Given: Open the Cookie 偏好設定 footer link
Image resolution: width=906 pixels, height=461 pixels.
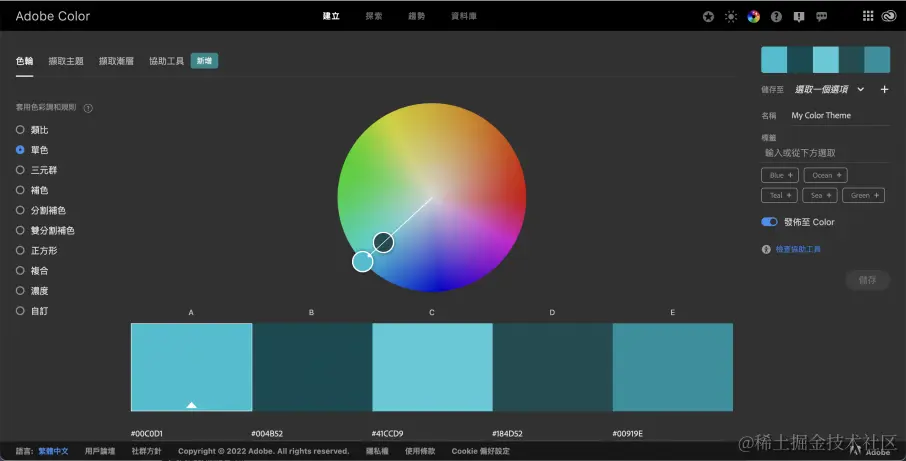Looking at the screenshot, I should [x=481, y=451].
